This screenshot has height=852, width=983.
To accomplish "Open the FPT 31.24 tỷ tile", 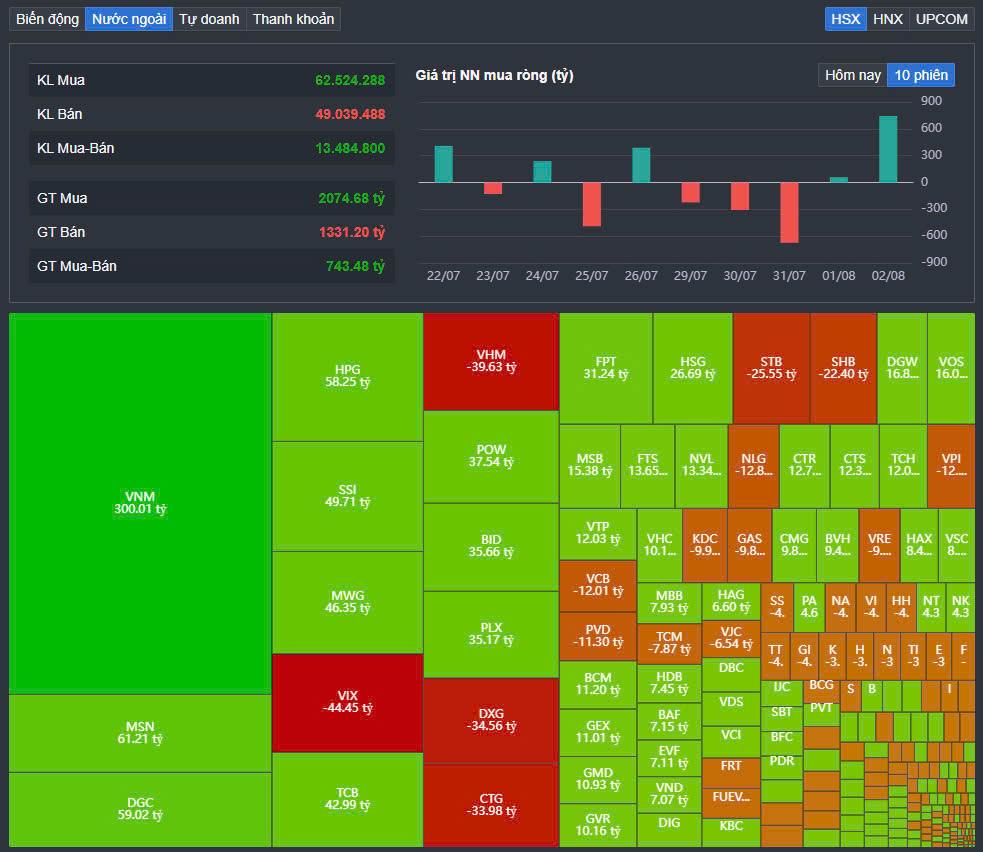I will pos(606,369).
